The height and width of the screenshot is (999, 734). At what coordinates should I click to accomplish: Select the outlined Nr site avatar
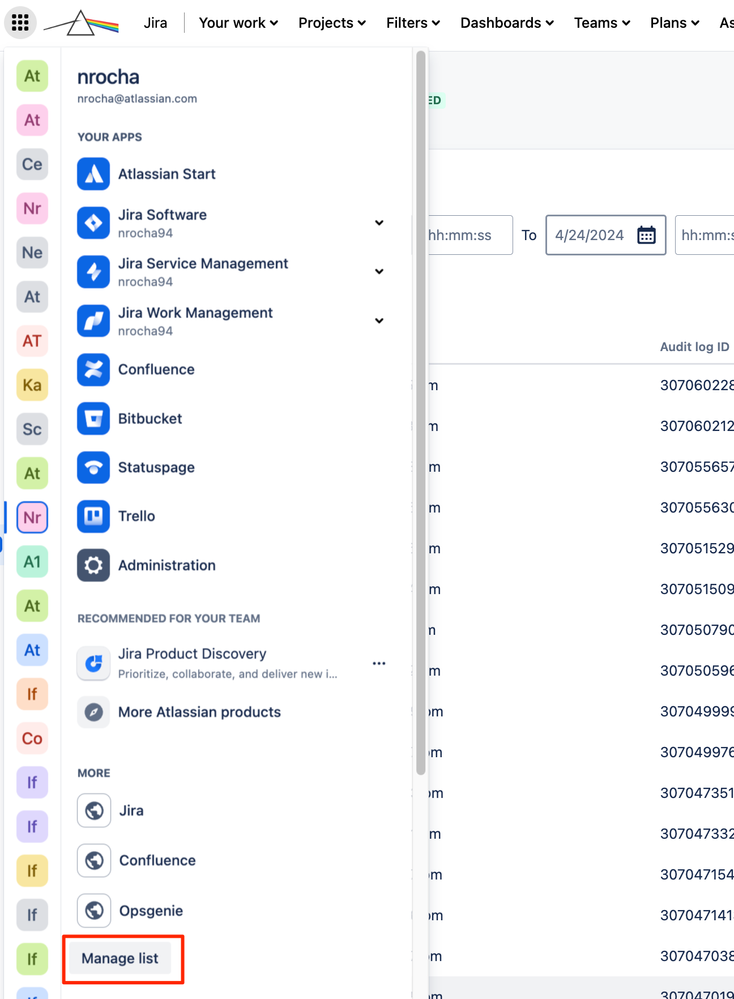tap(32, 517)
